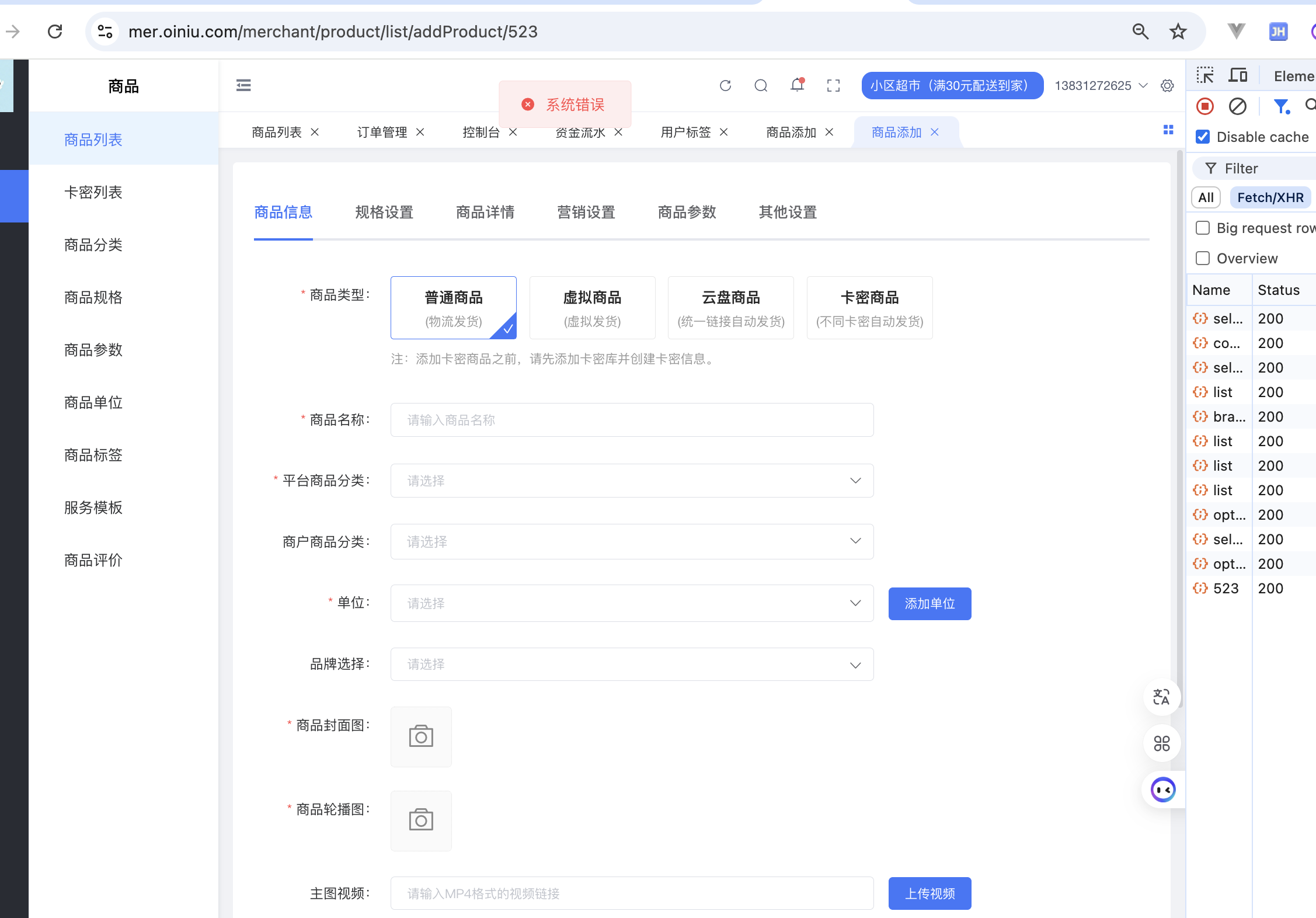Select 卡密商品 product type

point(869,308)
